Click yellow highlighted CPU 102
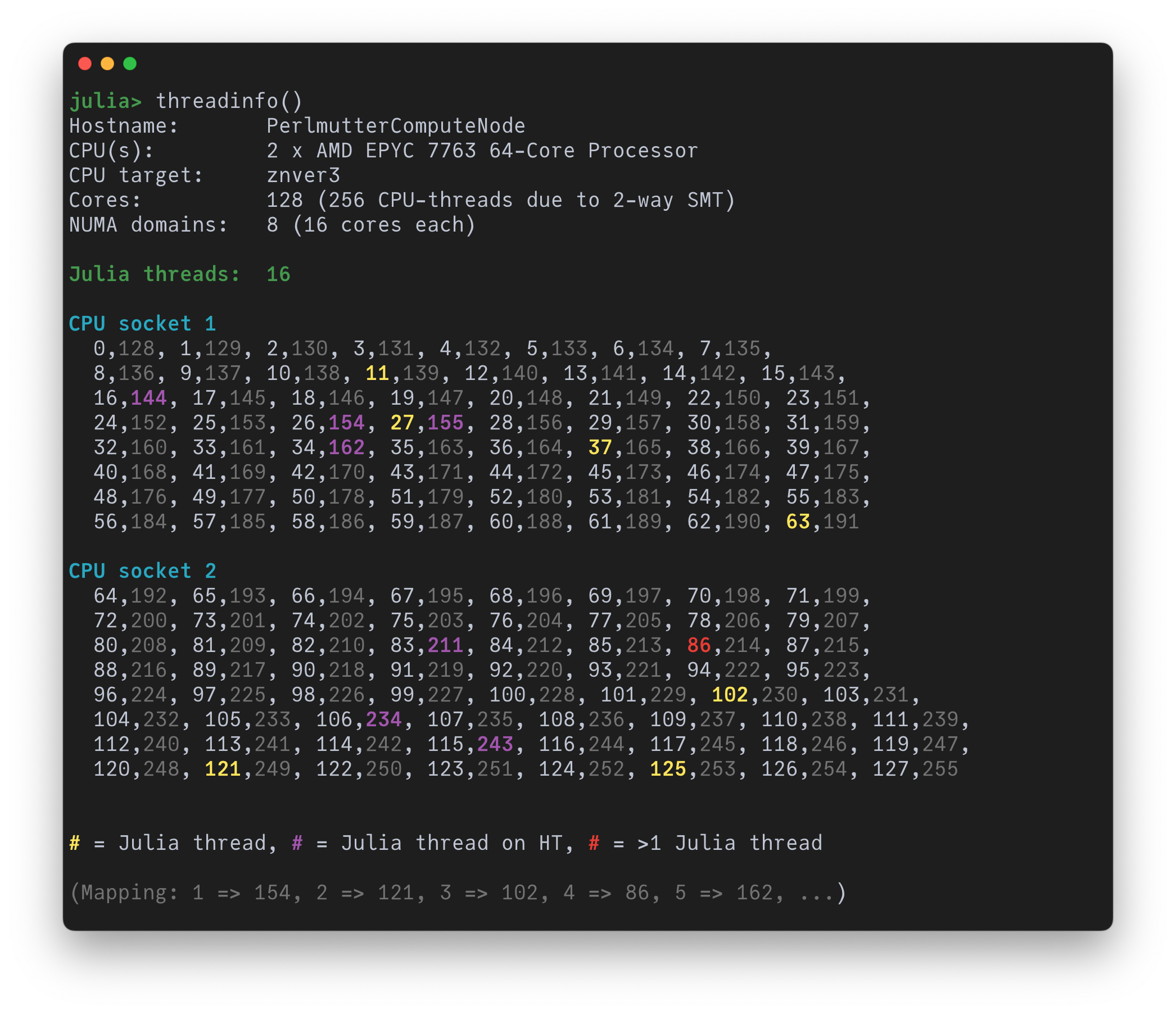This screenshot has height=1014, width=1176. coord(730,695)
